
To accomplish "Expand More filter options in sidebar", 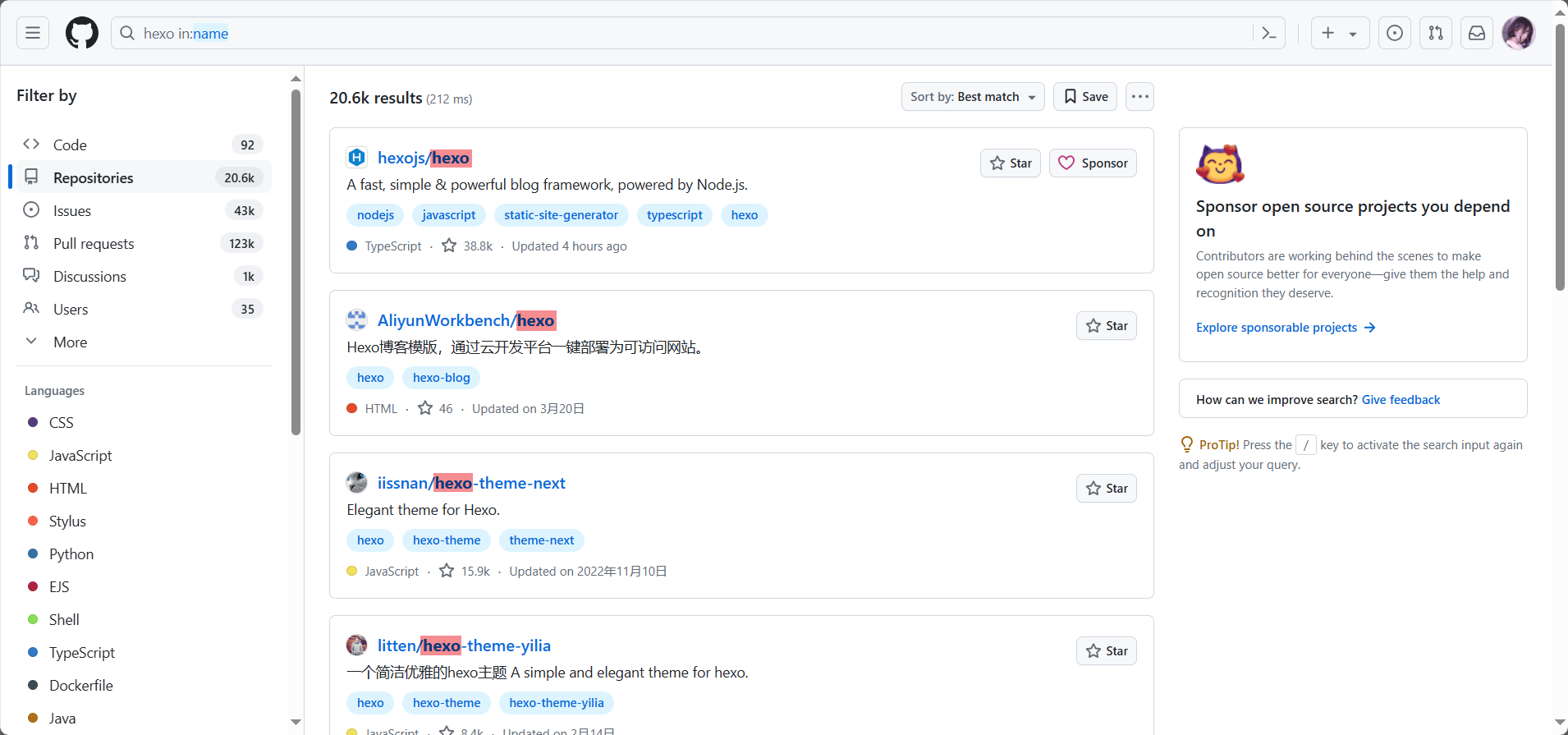I will click(70, 342).
